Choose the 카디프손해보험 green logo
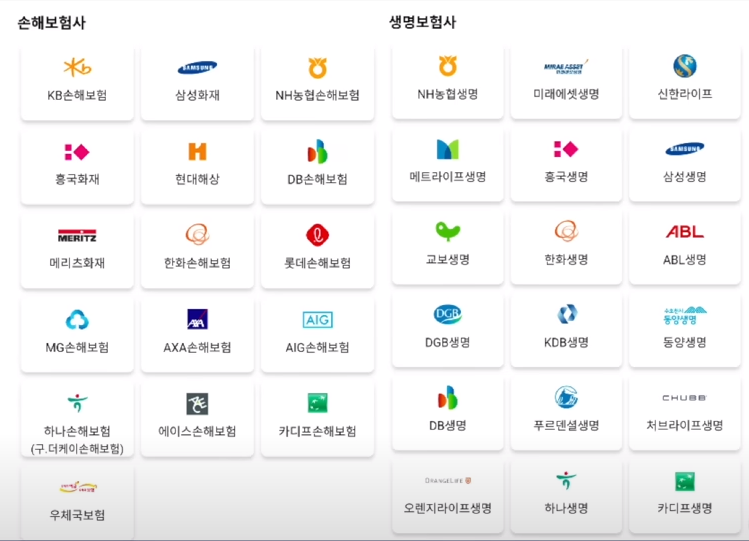Image resolution: width=749 pixels, height=541 pixels. (x=318, y=403)
